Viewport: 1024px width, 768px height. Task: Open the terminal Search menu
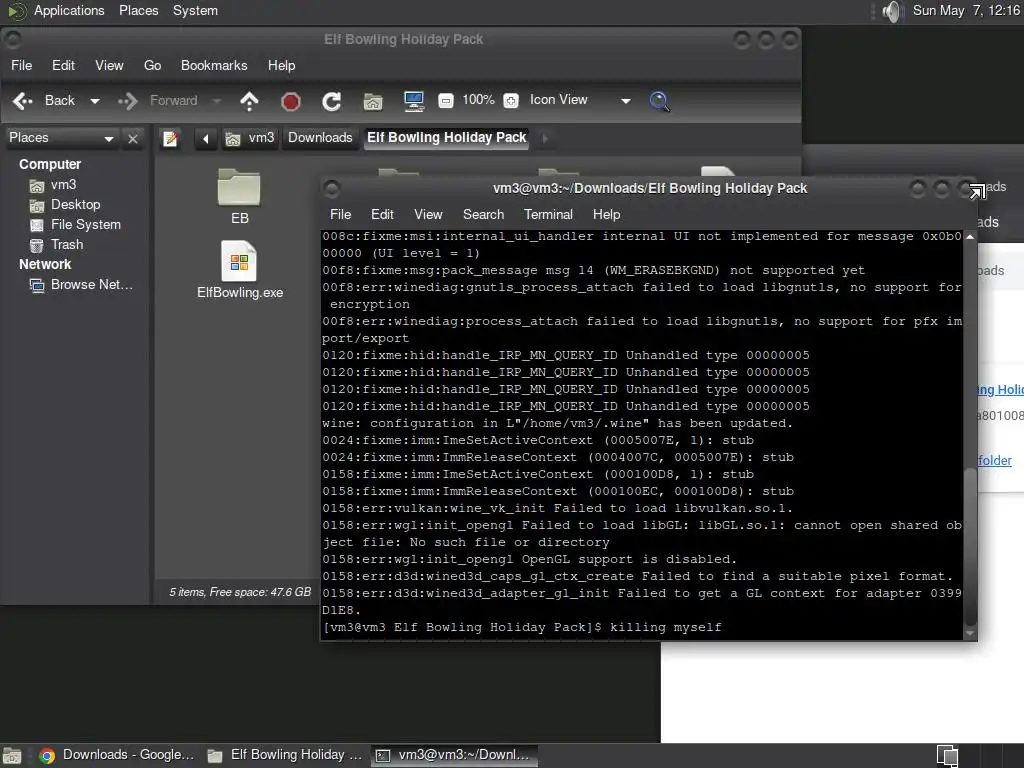pos(483,214)
